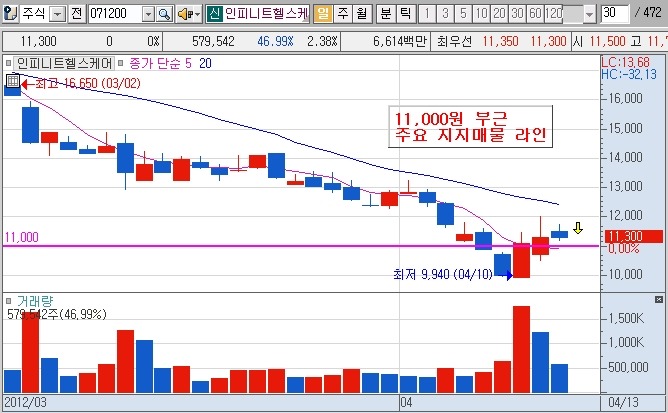The image size is (668, 413).
Task: Click the 최저 9,940 (04/10) low label
Action: pyautogui.click(x=443, y=274)
